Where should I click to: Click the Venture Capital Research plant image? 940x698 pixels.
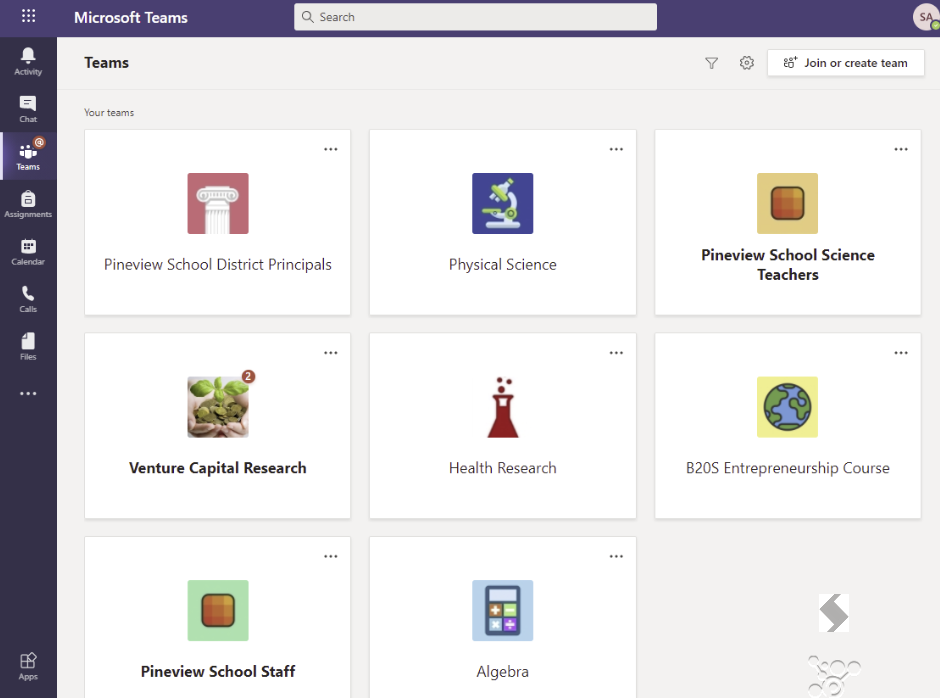(x=218, y=407)
